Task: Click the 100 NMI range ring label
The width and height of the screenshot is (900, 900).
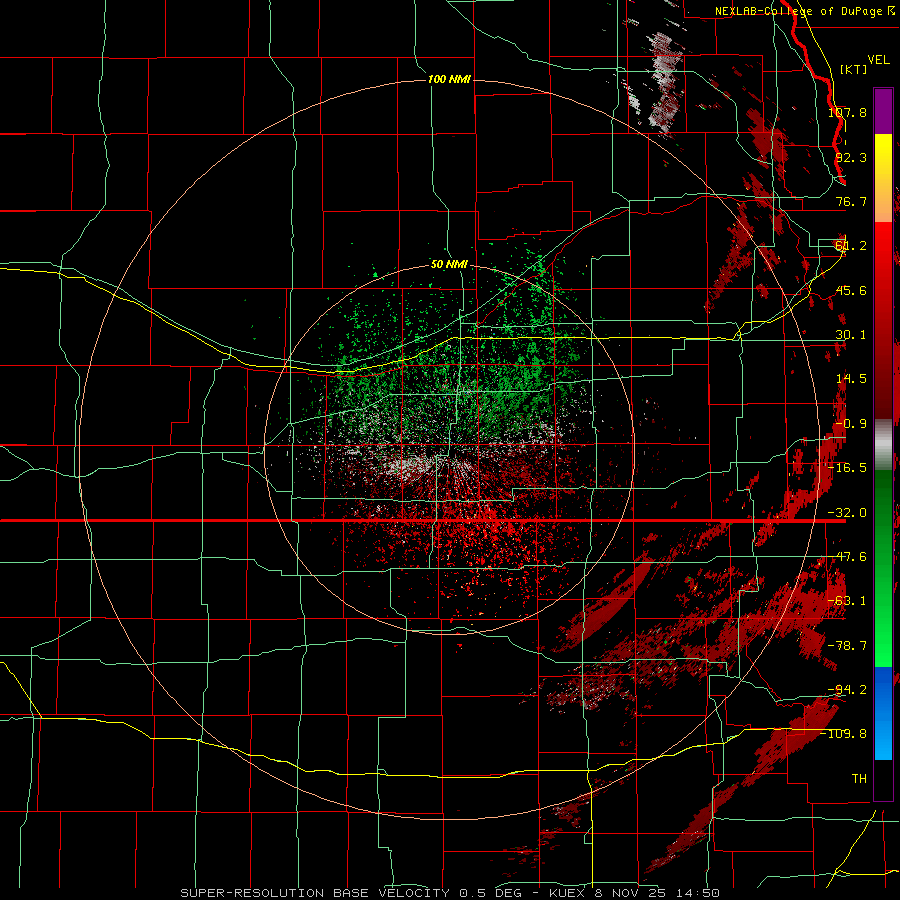Action: tap(449, 79)
